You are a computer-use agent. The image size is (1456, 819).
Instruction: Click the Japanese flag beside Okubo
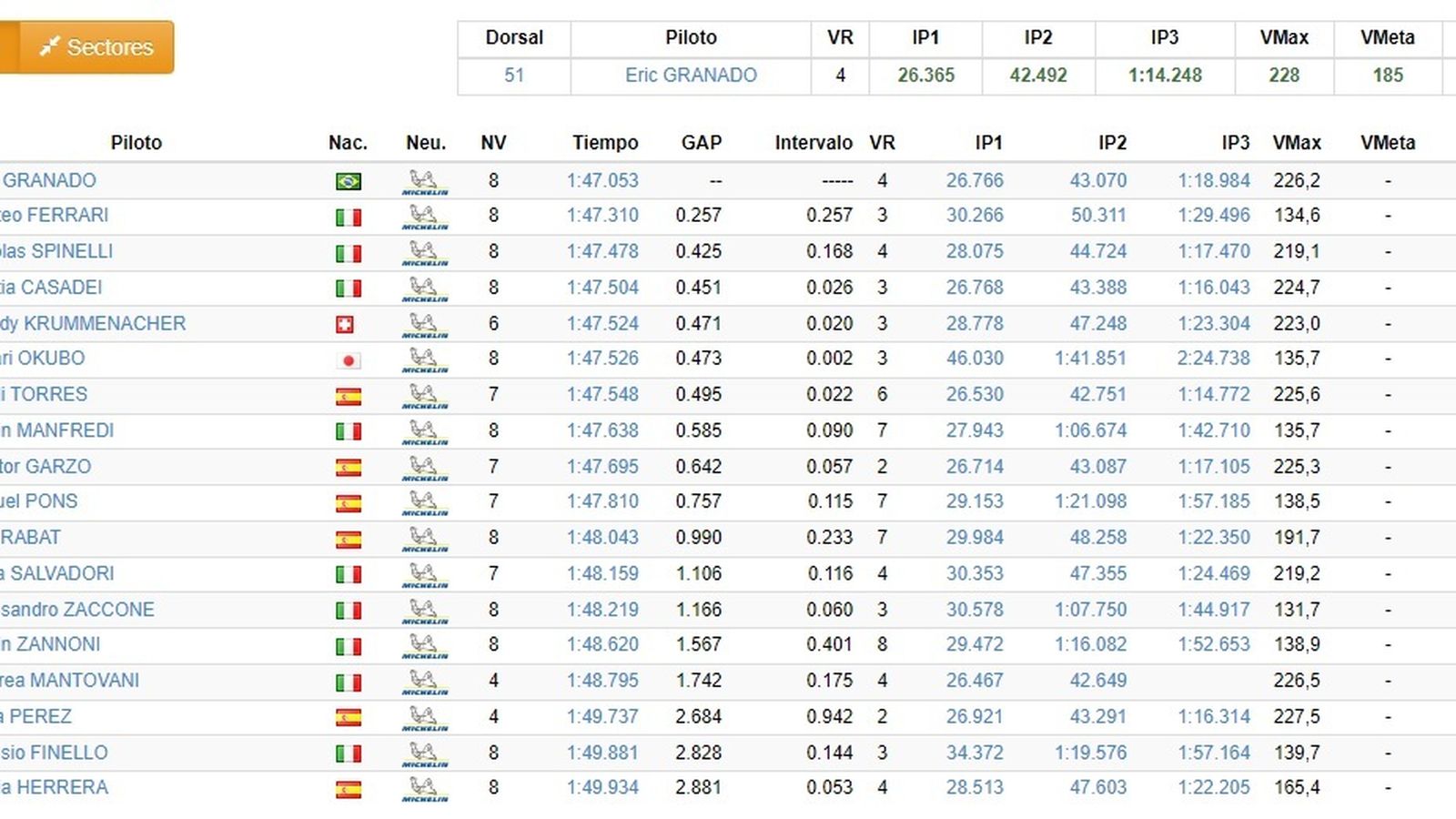pyautogui.click(x=348, y=360)
